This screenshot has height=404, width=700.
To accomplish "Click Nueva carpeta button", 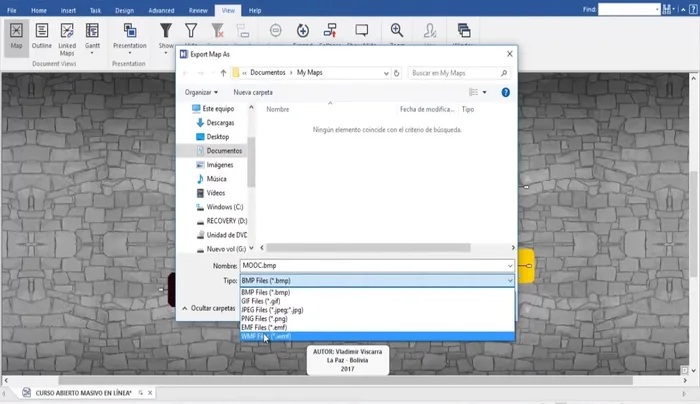I will coord(253,92).
